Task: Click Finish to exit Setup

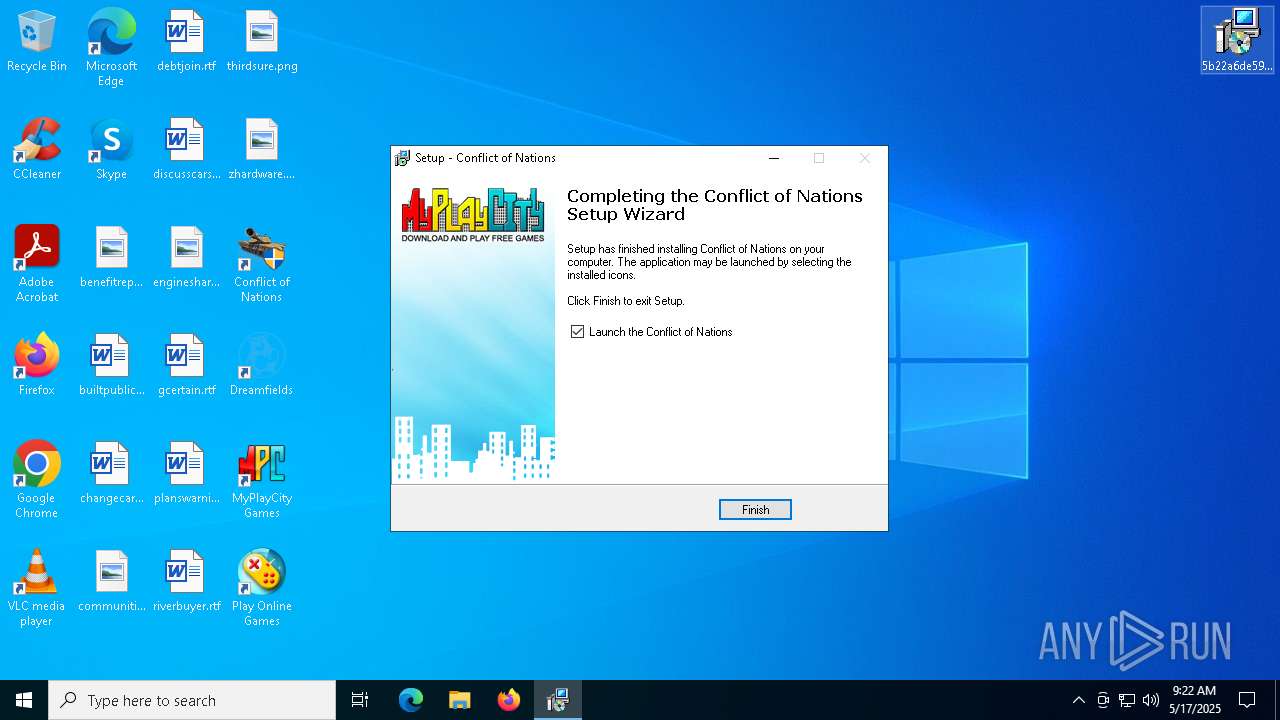Action: click(755, 510)
